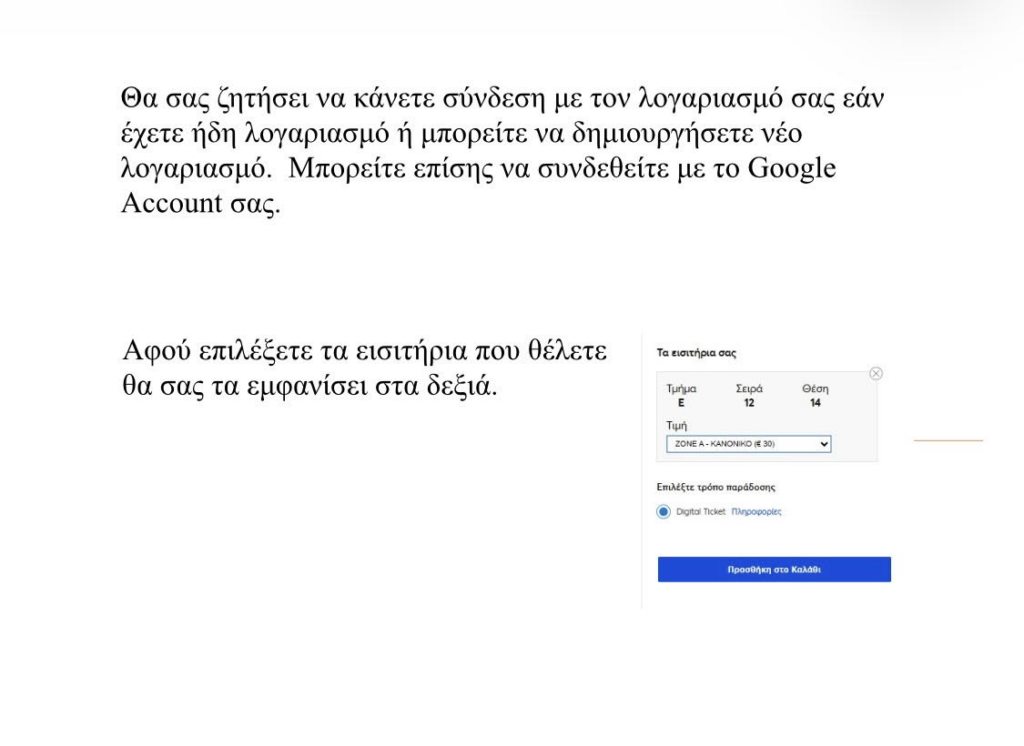Open the ZONE A - ΚΑΝΟΝΙΚΟ price dropdown
Viewport: 1024px width, 746px height.
pyautogui.click(x=748, y=444)
